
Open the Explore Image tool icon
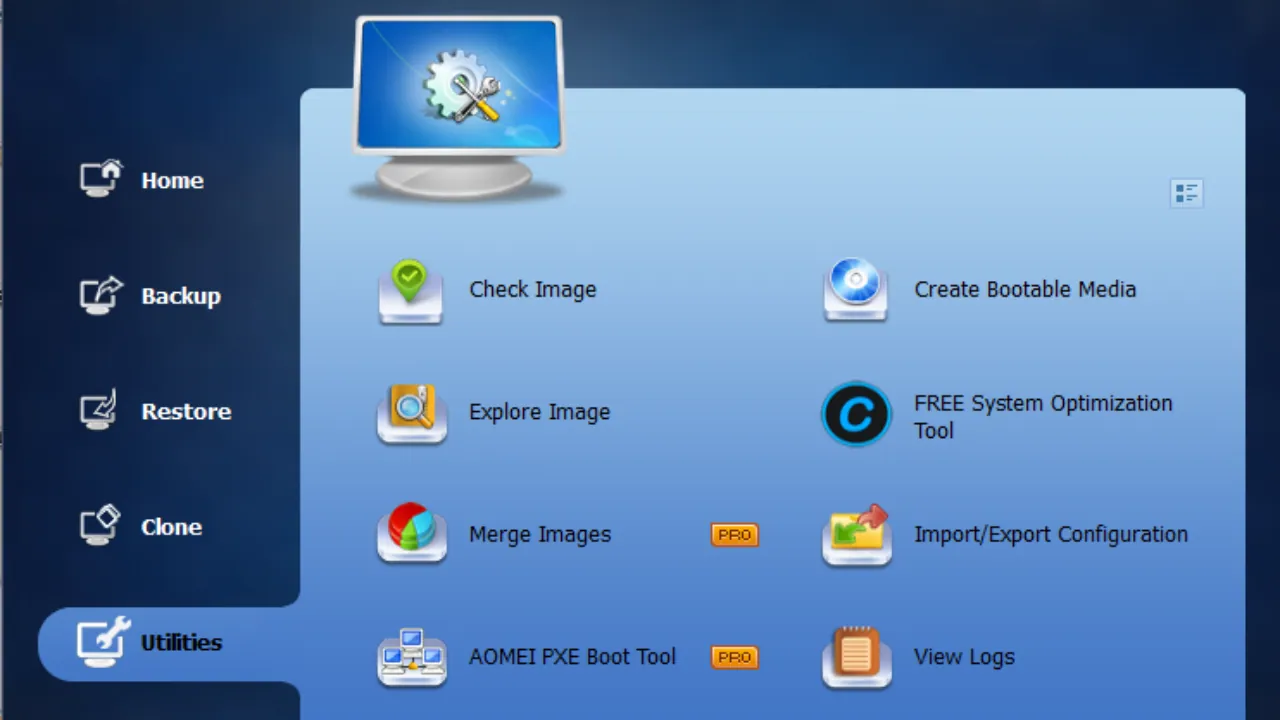point(411,413)
